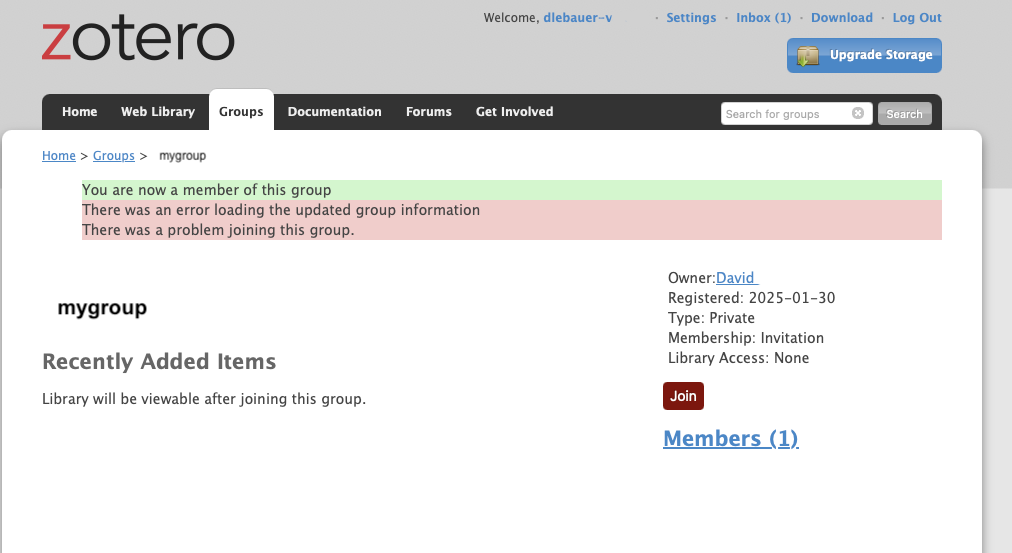Open the Home nav tab
The image size is (1012, 553).
(x=79, y=112)
